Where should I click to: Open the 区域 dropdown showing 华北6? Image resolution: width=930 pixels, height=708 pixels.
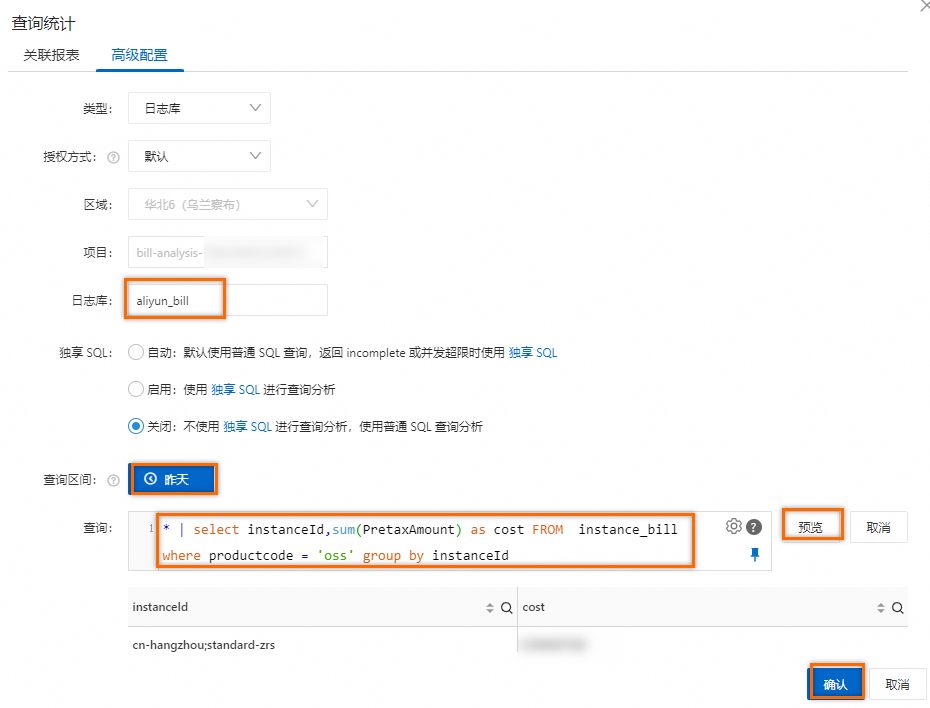point(228,204)
